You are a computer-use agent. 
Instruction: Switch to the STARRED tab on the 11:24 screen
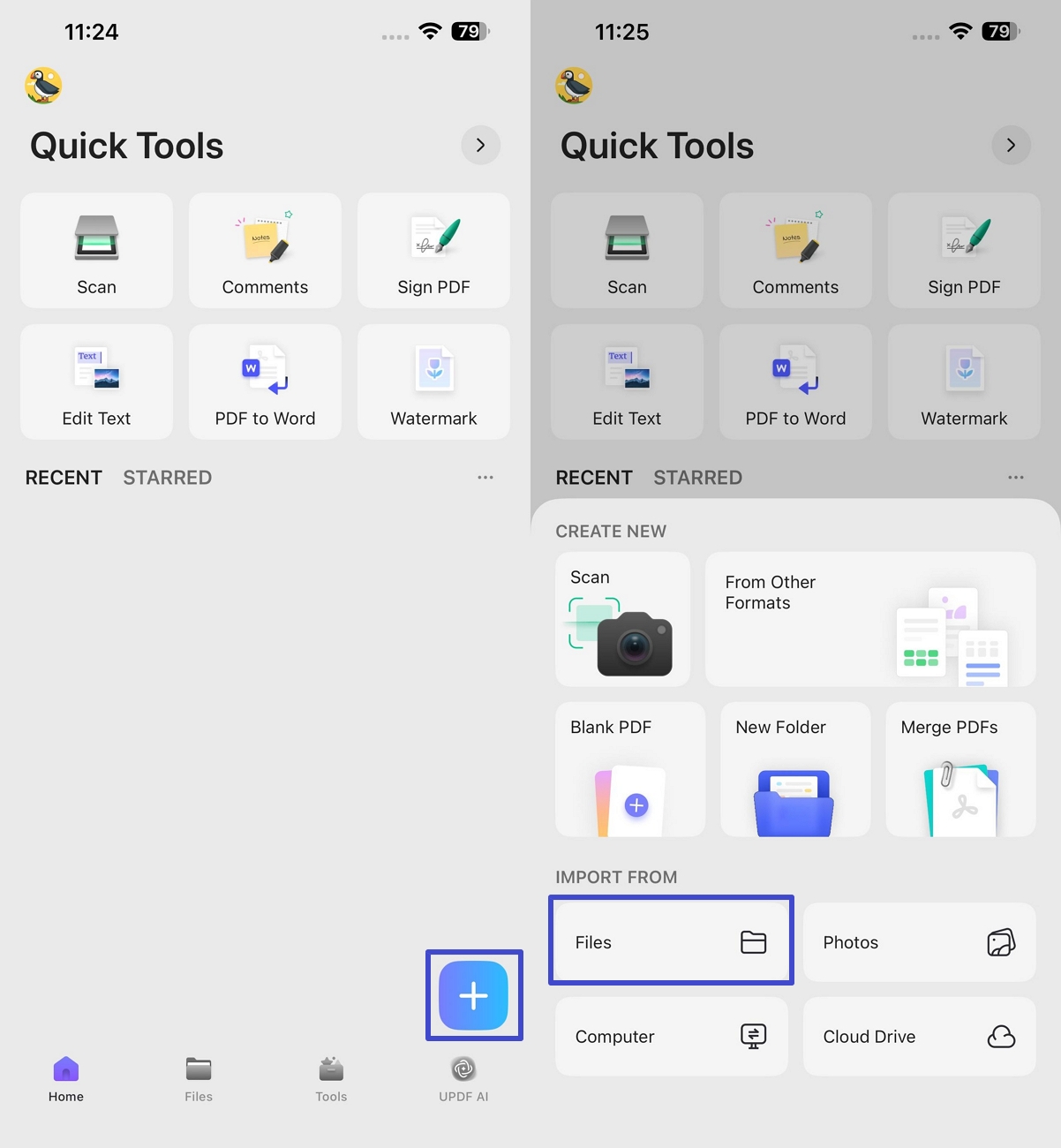point(168,478)
